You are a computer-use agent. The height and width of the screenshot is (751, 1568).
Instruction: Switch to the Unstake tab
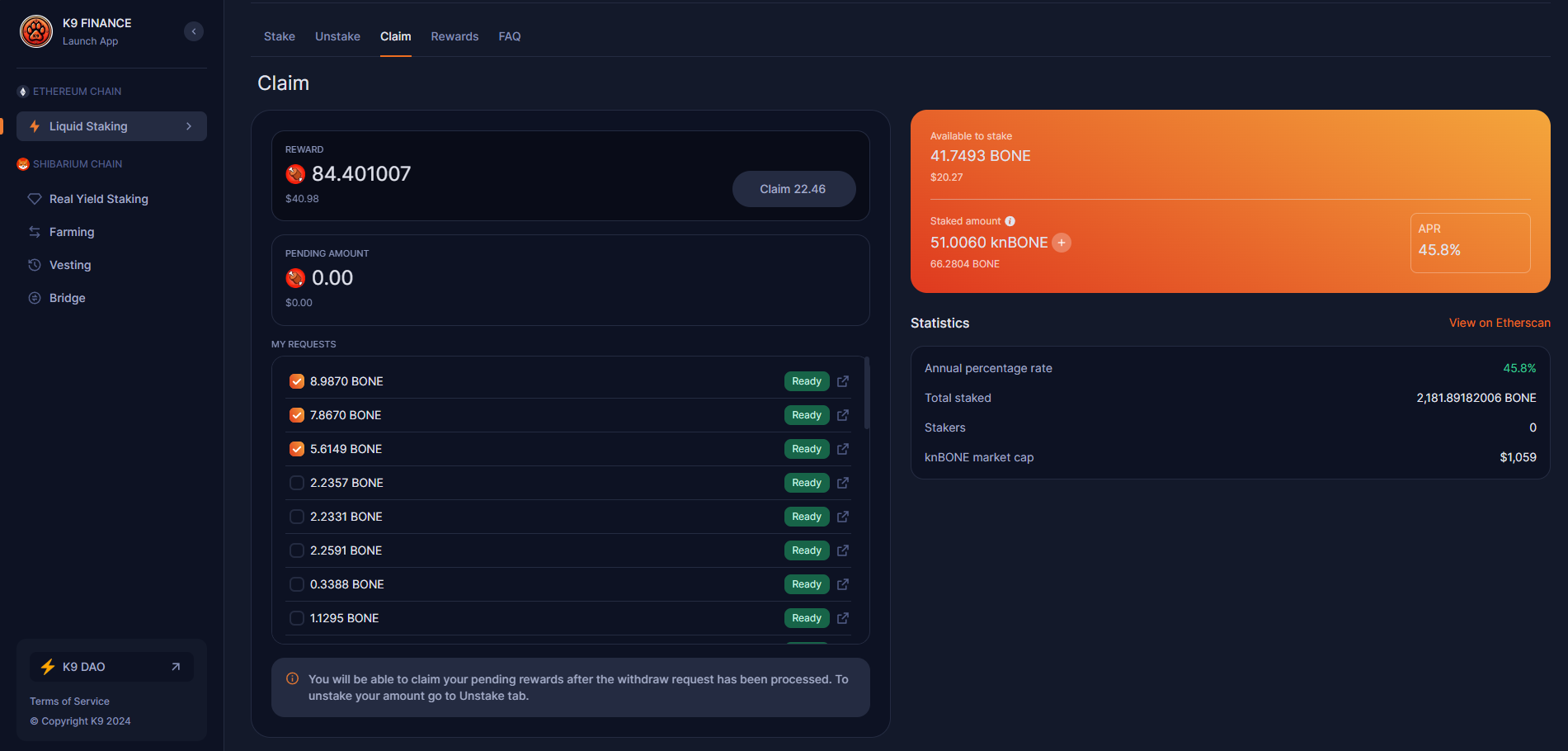337,36
